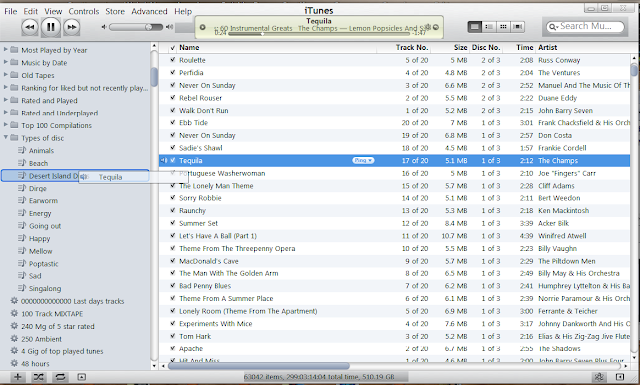Expand the Top 100 Compilations folder

point(6,125)
